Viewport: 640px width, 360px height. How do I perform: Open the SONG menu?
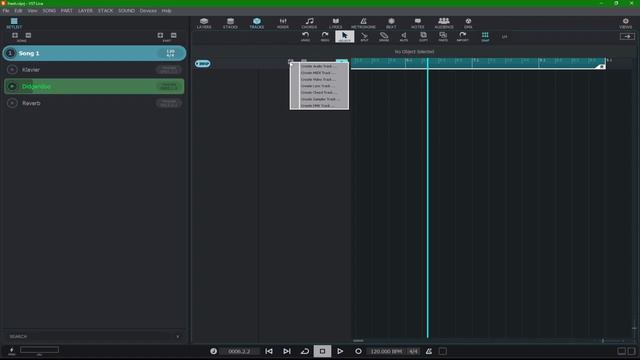[49, 11]
